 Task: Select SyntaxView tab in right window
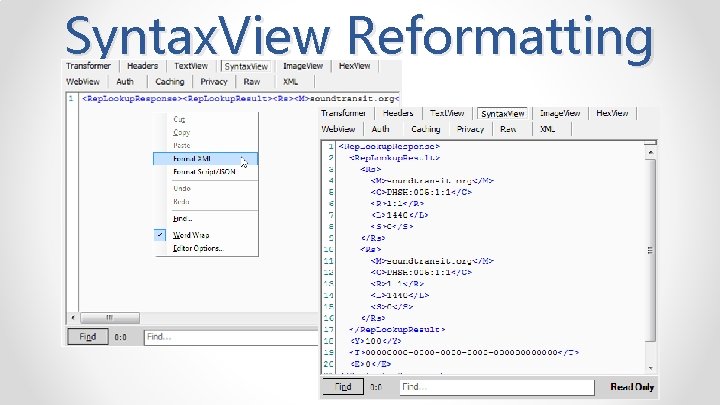(x=503, y=113)
